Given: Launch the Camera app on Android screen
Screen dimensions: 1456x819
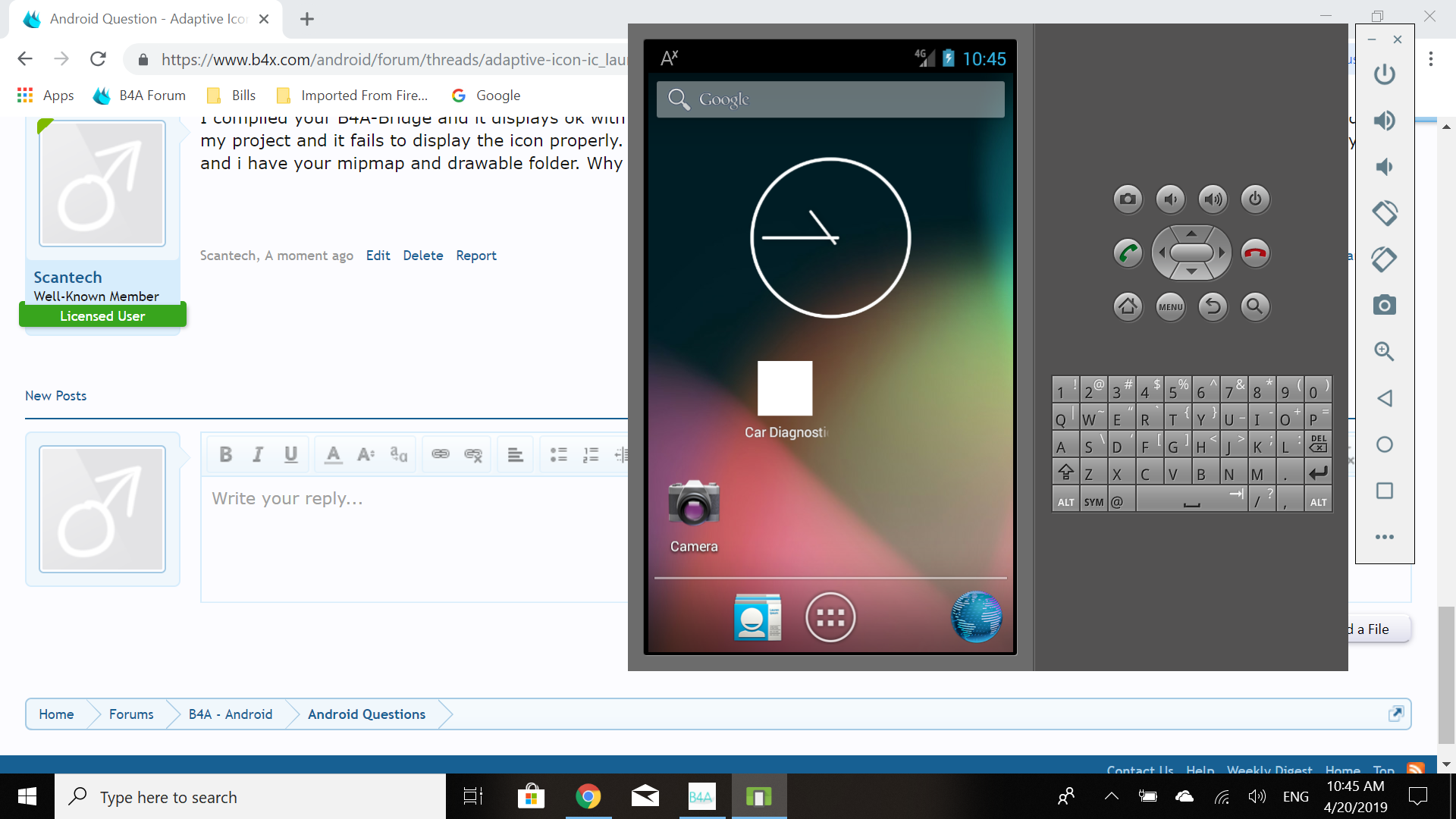Looking at the screenshot, I should (693, 504).
